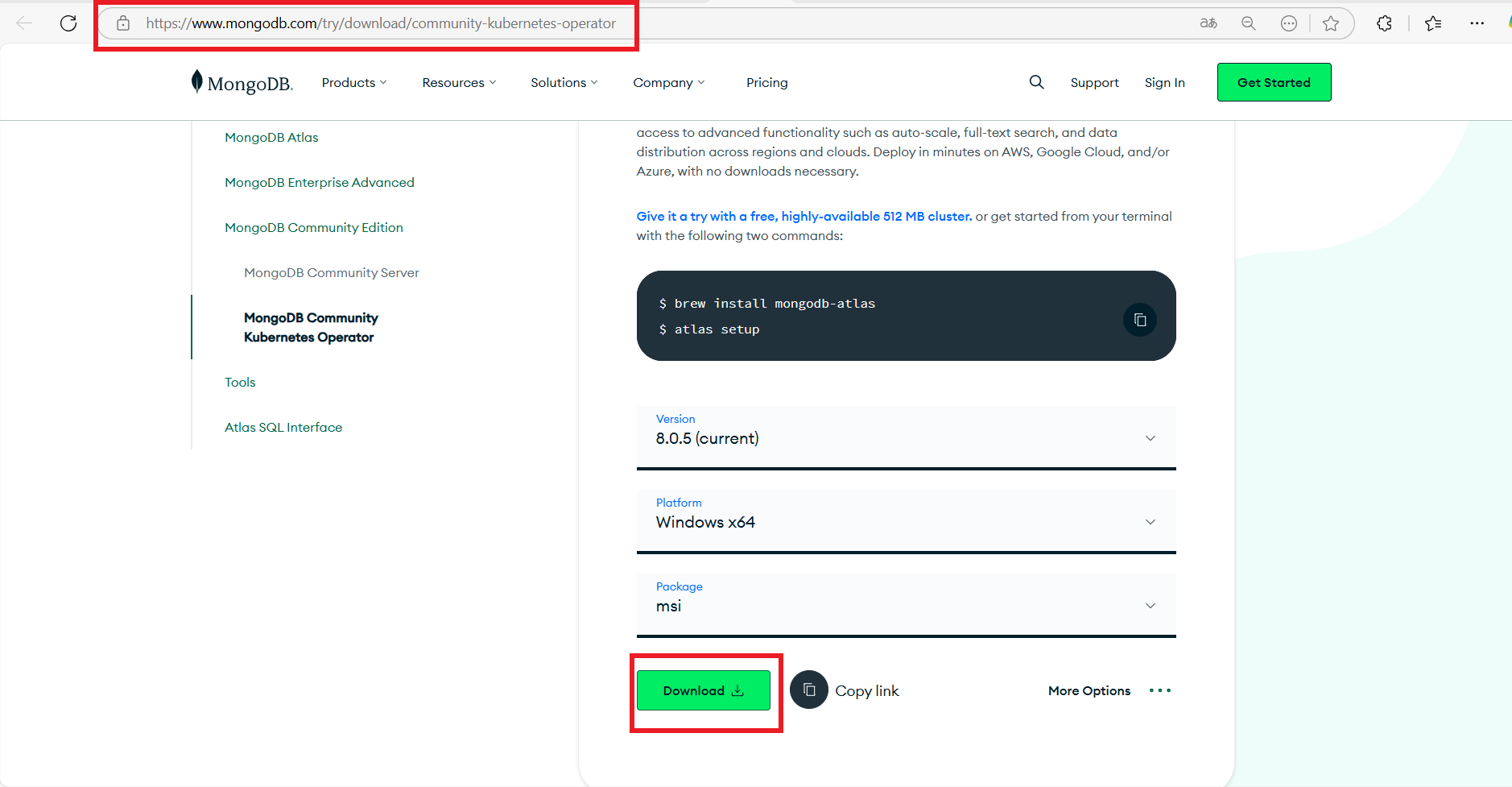Click the browser zoom magnifier icon
Image resolution: width=1512 pixels, height=787 pixels.
pyautogui.click(x=1248, y=23)
